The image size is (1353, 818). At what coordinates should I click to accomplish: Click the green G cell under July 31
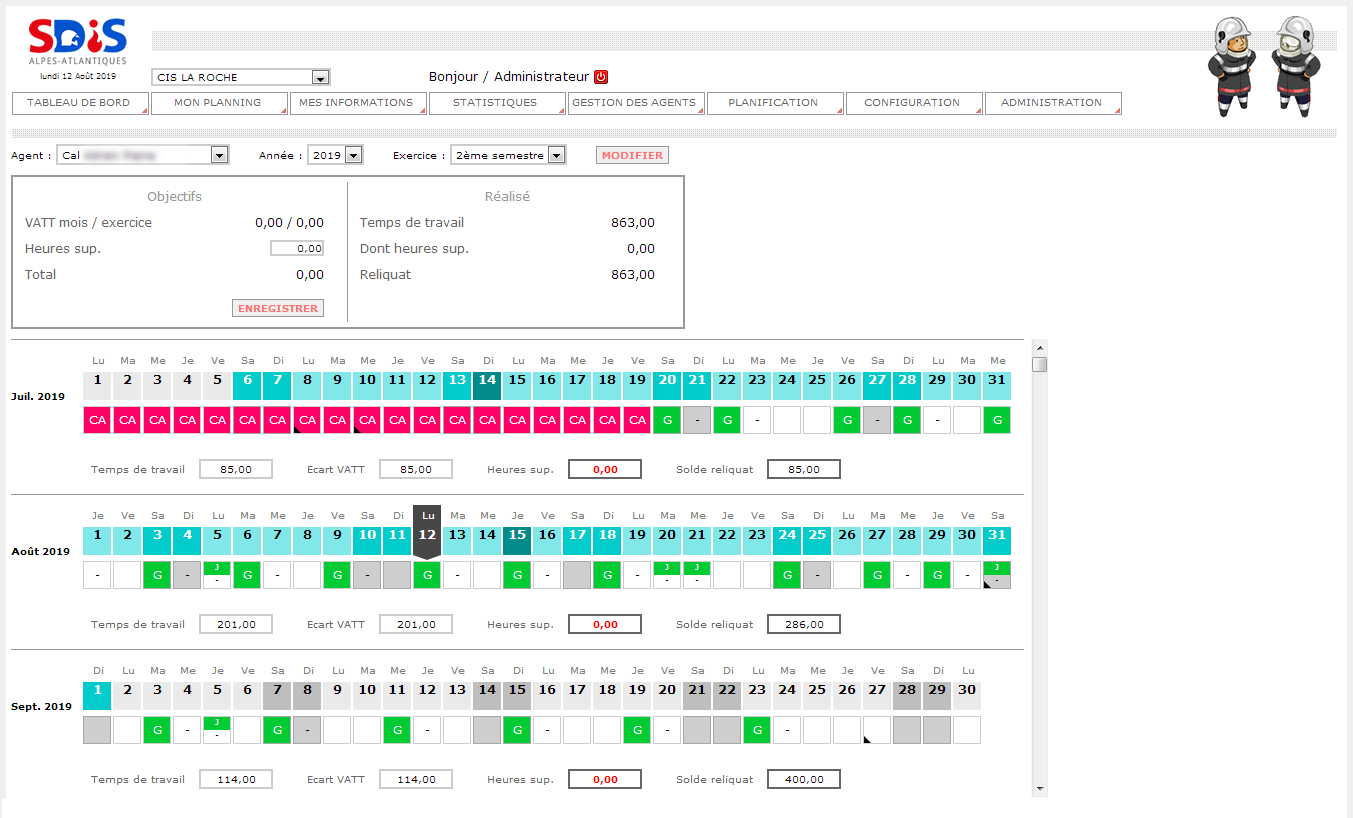click(997, 420)
